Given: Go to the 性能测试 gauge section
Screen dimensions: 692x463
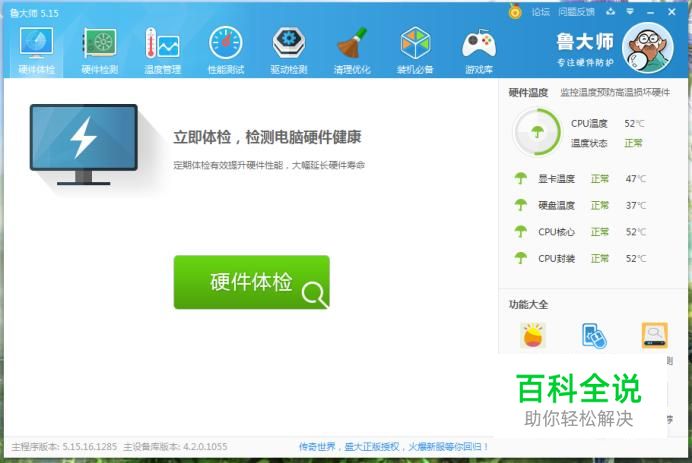Looking at the screenshot, I should [226, 50].
